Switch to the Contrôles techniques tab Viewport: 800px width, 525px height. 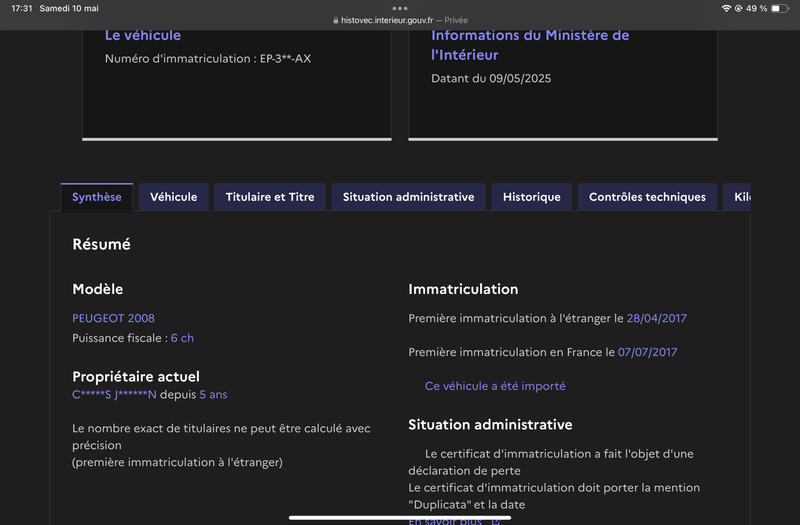coord(647,197)
